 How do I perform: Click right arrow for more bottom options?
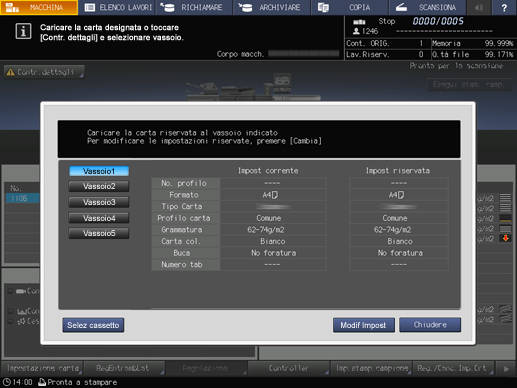506,369
